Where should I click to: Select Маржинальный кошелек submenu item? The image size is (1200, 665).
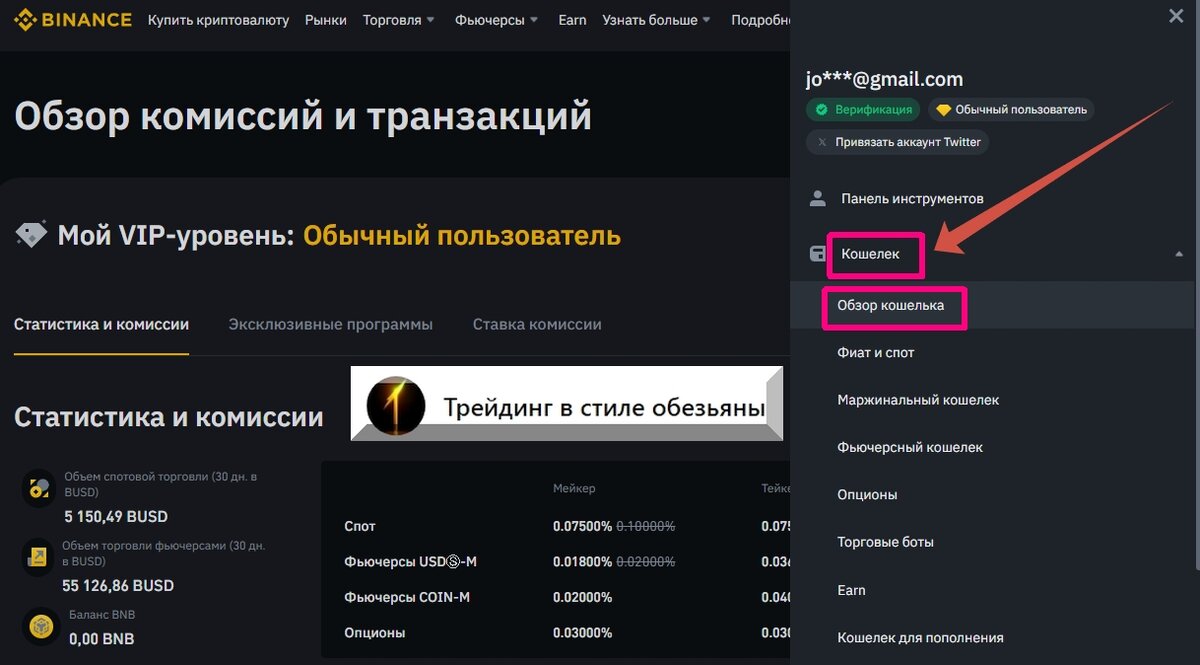tap(918, 400)
